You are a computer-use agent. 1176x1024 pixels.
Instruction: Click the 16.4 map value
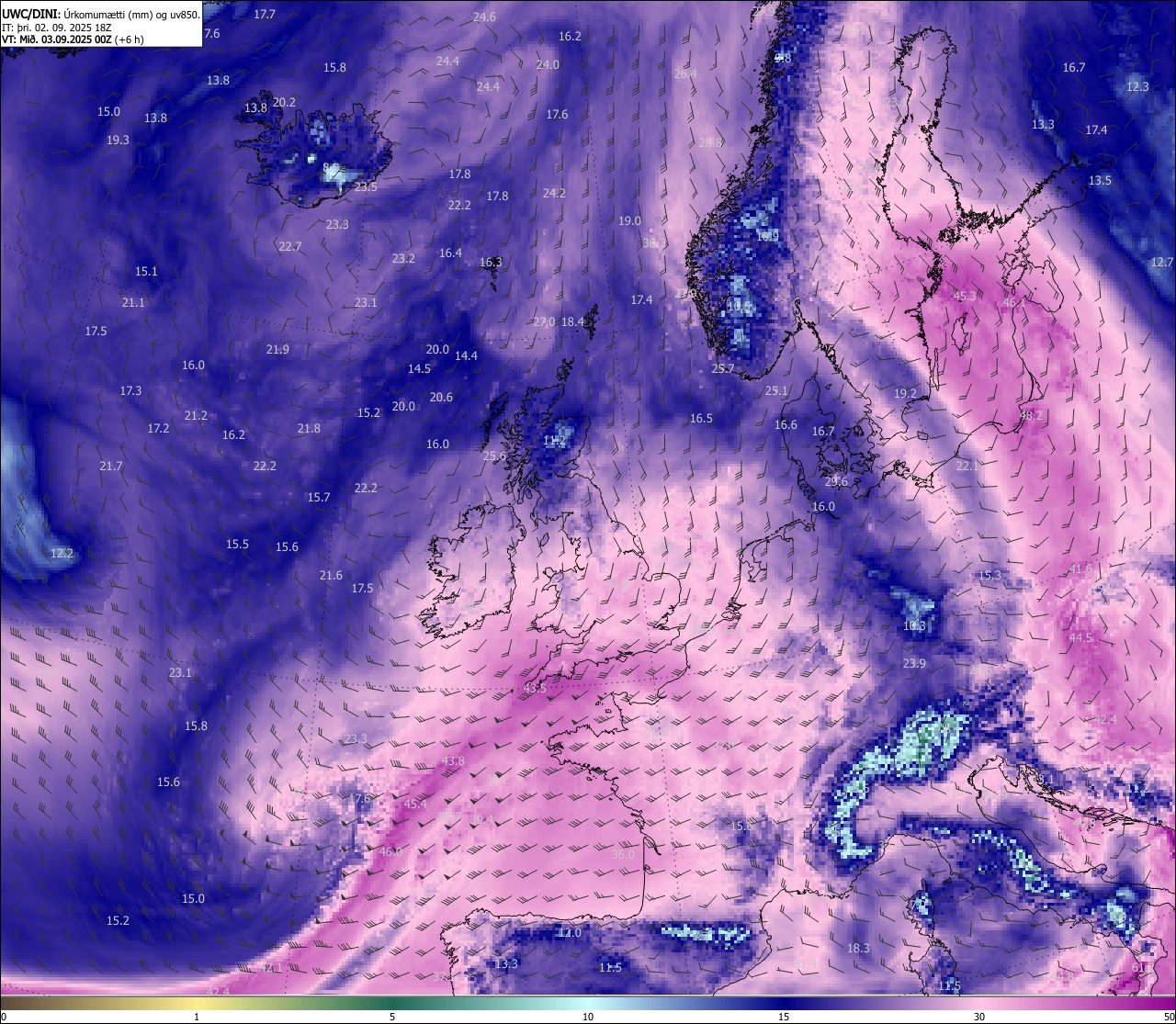450,253
